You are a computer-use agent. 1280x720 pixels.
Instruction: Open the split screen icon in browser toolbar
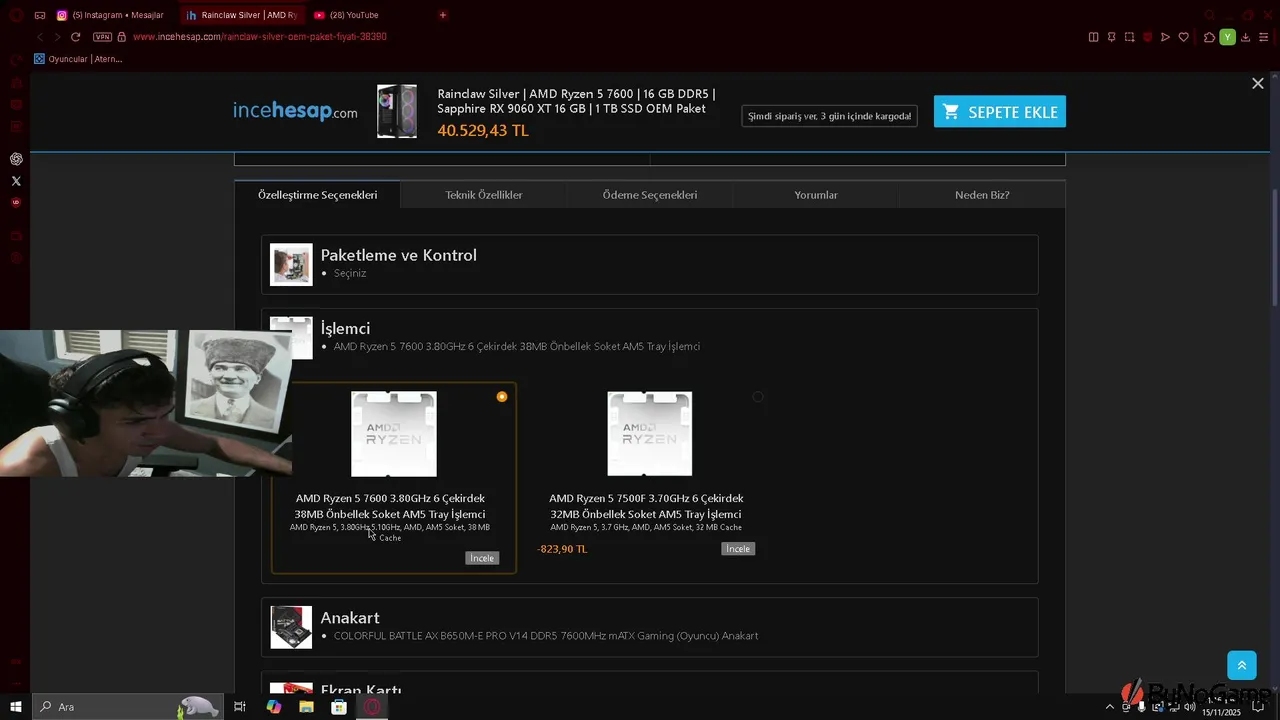[1093, 37]
